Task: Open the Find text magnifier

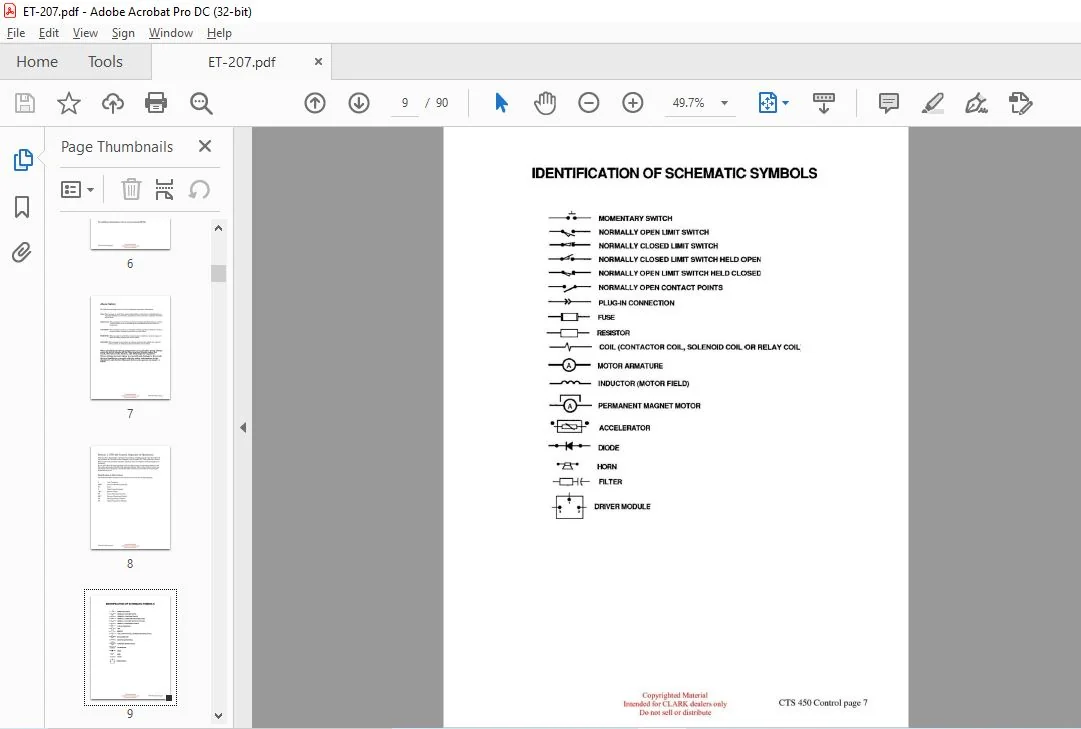Action: pyautogui.click(x=201, y=103)
